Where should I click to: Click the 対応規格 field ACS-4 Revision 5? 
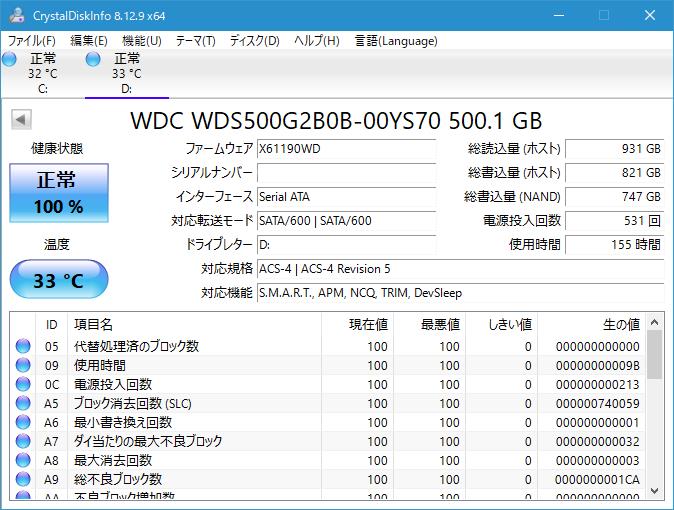460,269
